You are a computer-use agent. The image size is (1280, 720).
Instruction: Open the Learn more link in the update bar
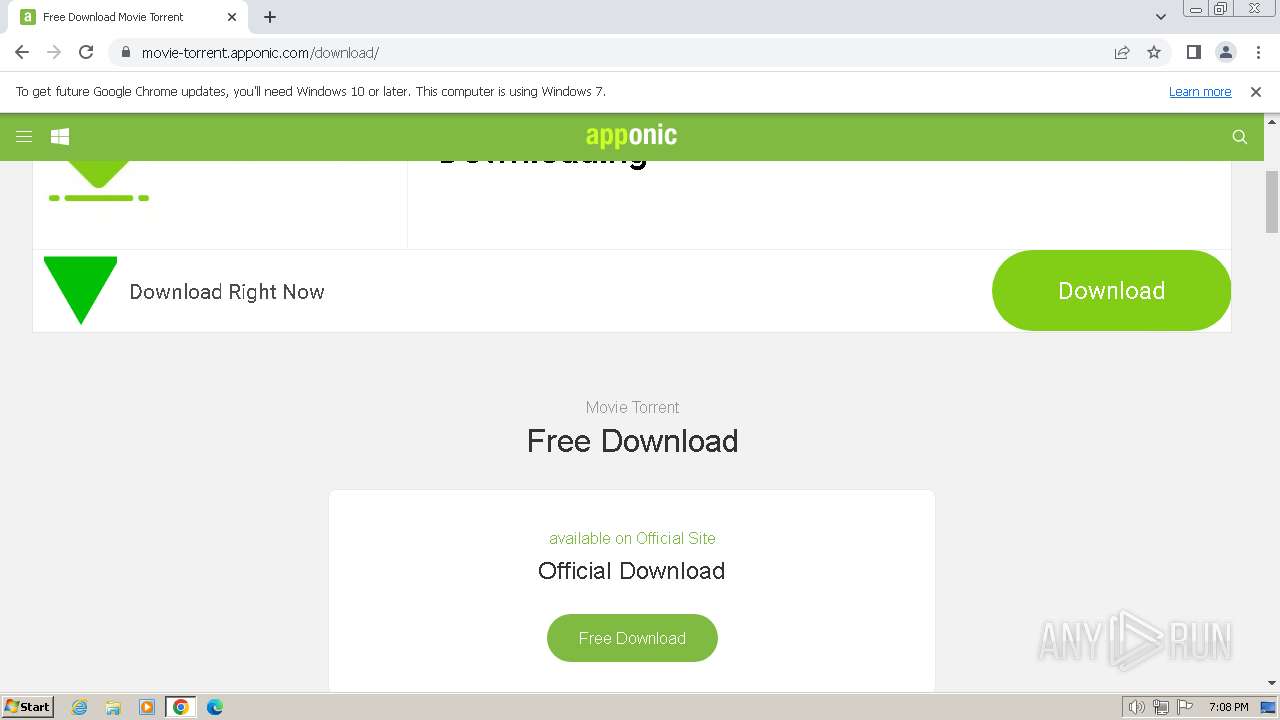click(1200, 92)
